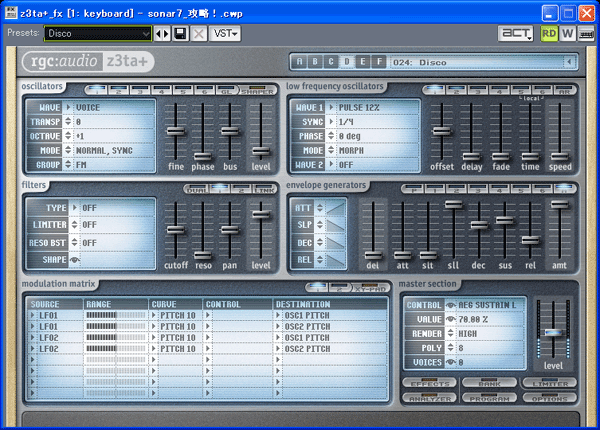Click the arrow beside 024: Disco program display
This screenshot has width=600, height=430.
569,62
